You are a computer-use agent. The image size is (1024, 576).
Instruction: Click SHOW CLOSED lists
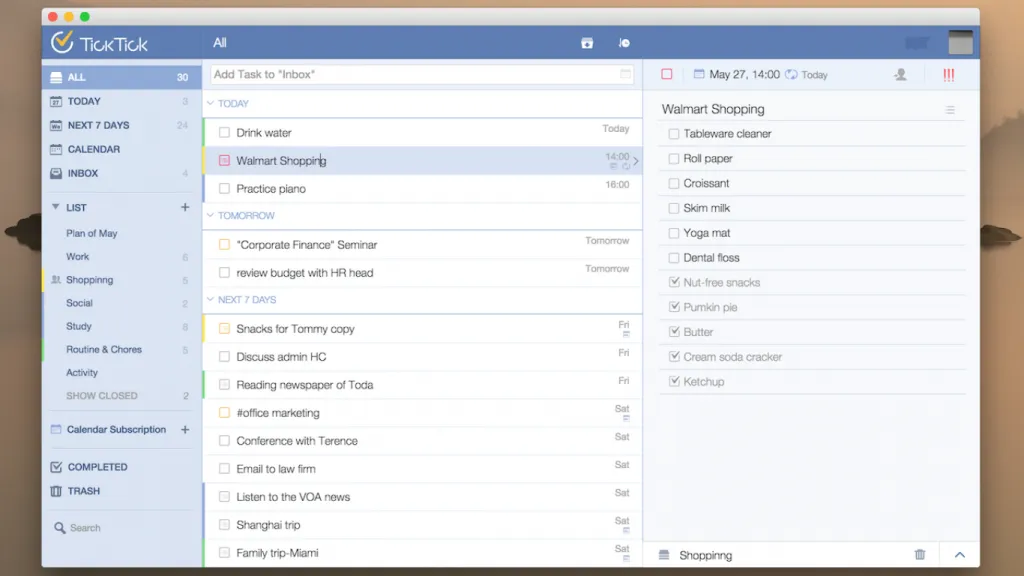click(x=102, y=396)
